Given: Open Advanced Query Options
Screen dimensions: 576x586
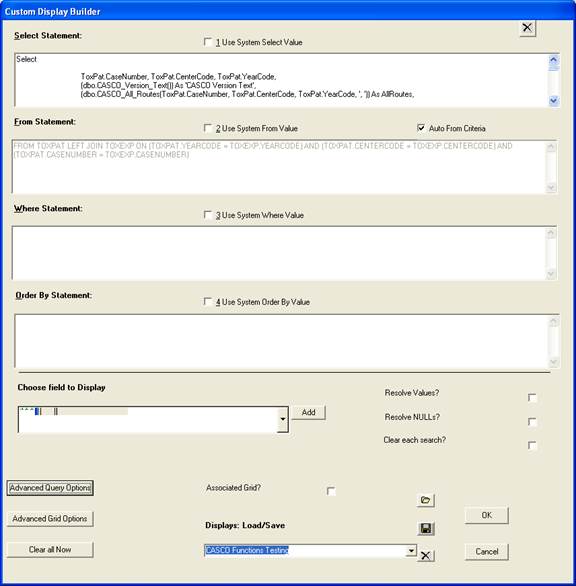Looking at the screenshot, I should pyautogui.click(x=50, y=488).
